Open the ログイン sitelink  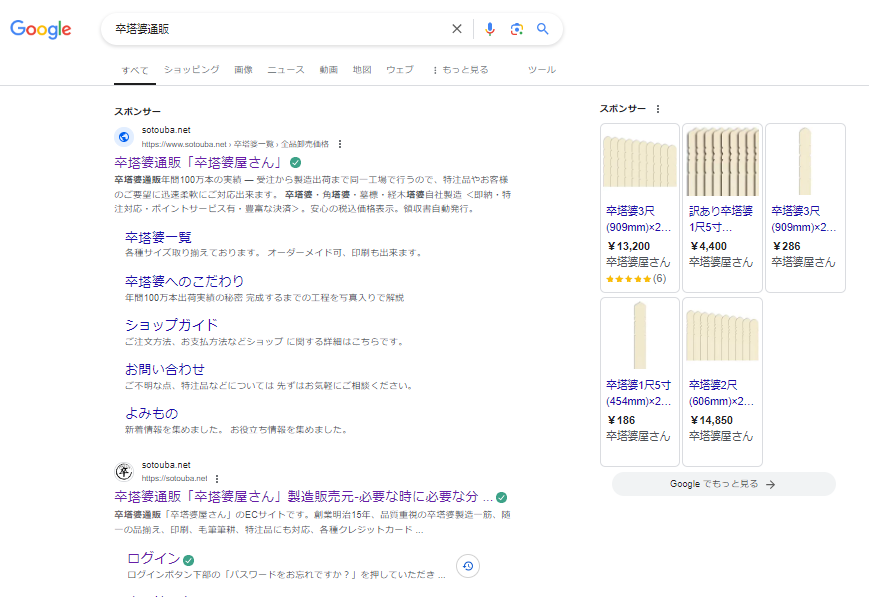154,559
